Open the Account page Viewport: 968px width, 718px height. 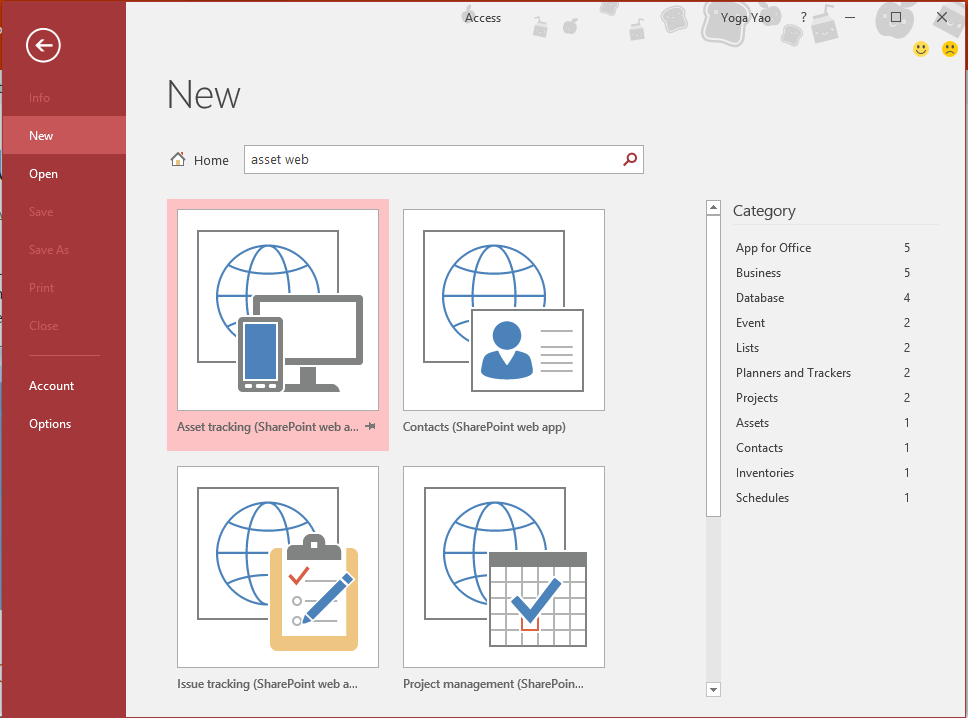coord(64,385)
